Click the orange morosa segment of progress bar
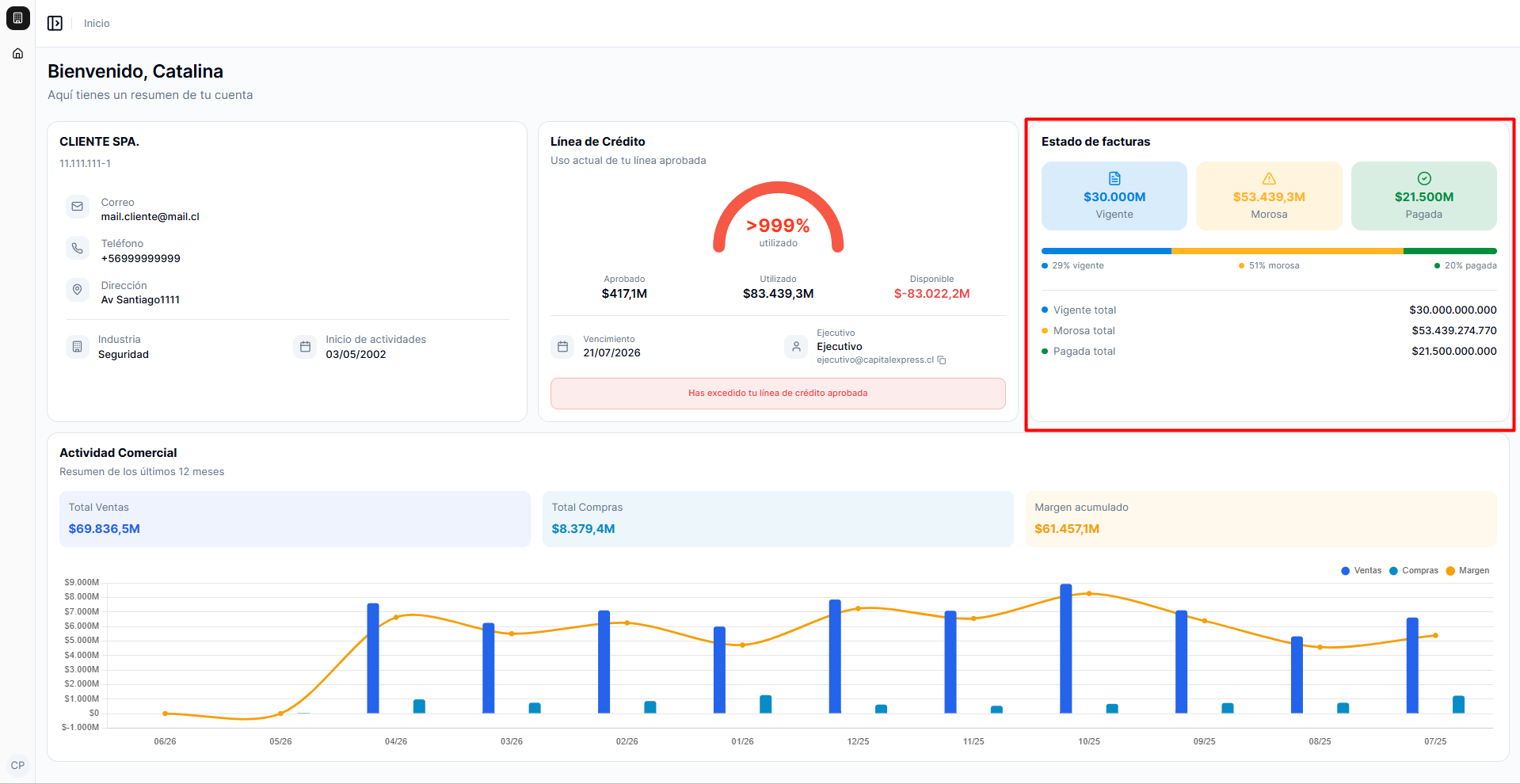 pyautogui.click(x=1287, y=251)
